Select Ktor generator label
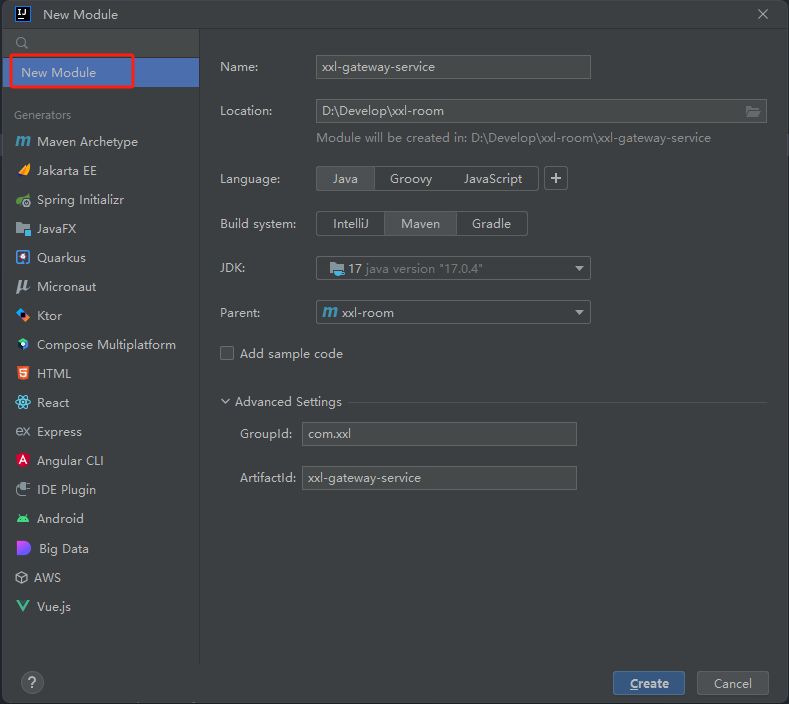The height and width of the screenshot is (704, 789). [49, 316]
